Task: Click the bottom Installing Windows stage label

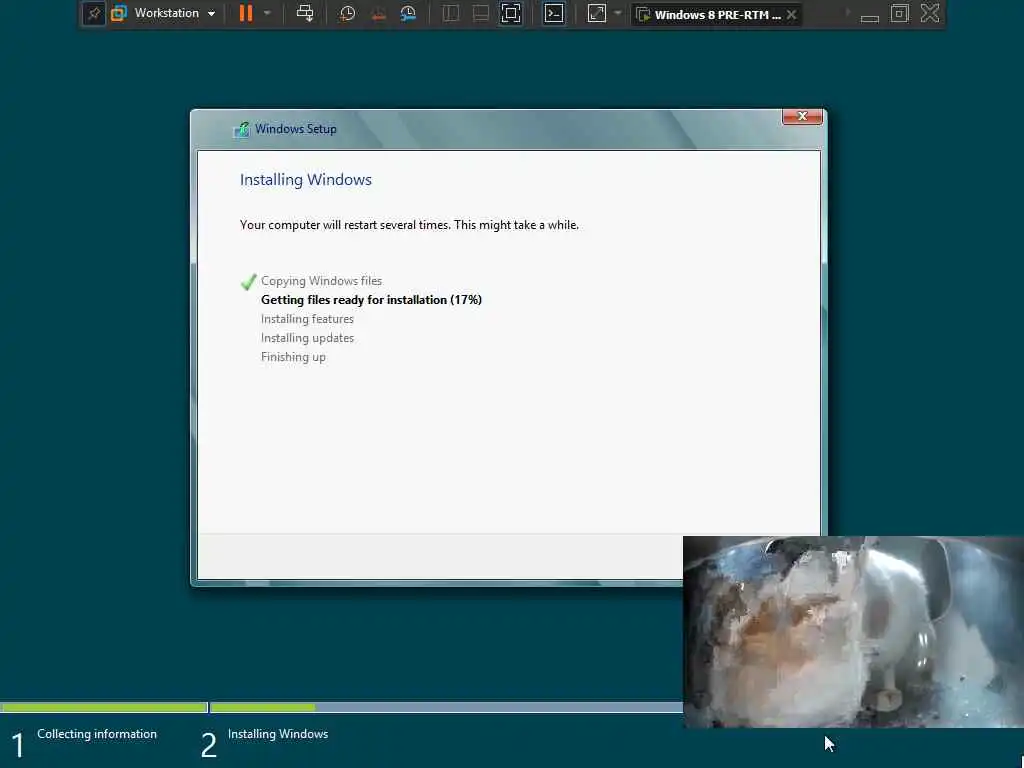Action: point(278,734)
